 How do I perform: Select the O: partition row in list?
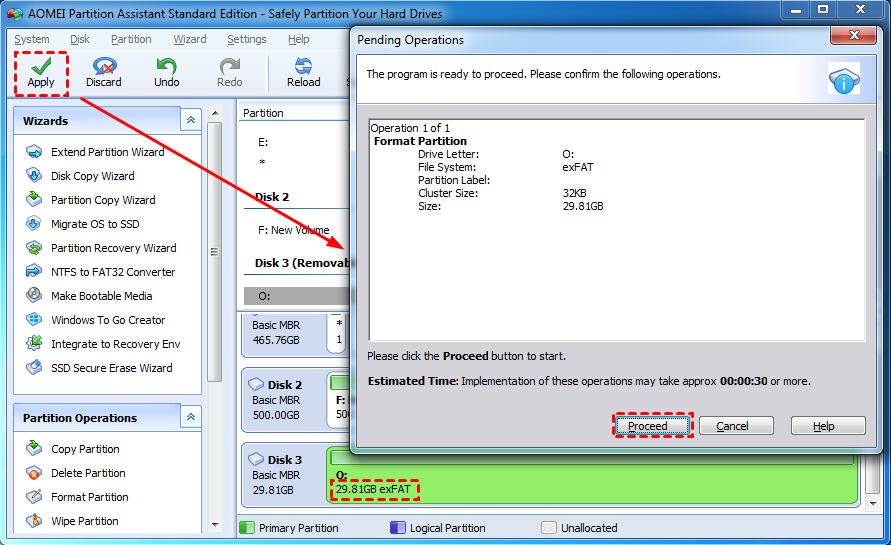[x=295, y=296]
